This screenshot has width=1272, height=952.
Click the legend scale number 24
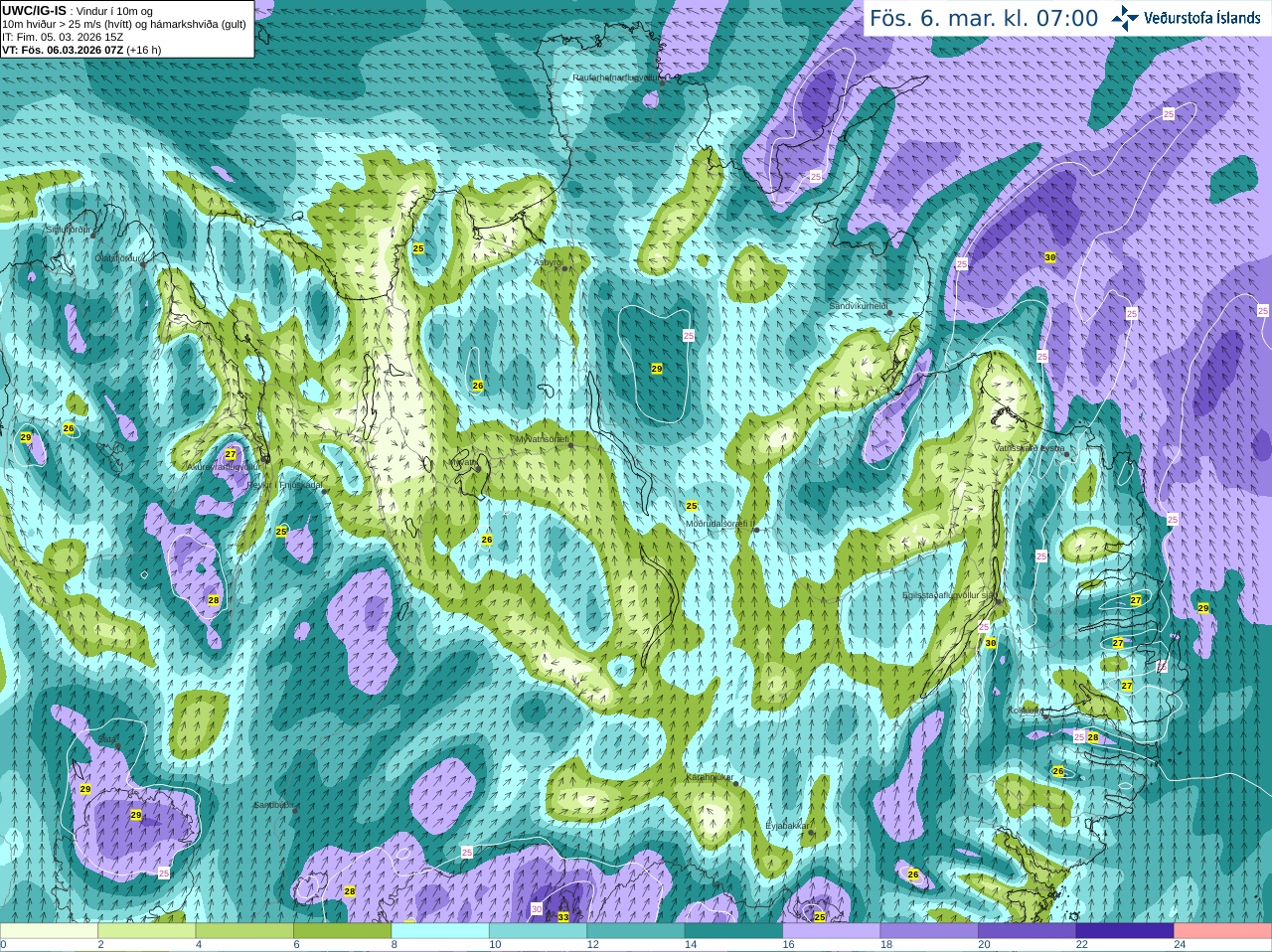click(1180, 945)
